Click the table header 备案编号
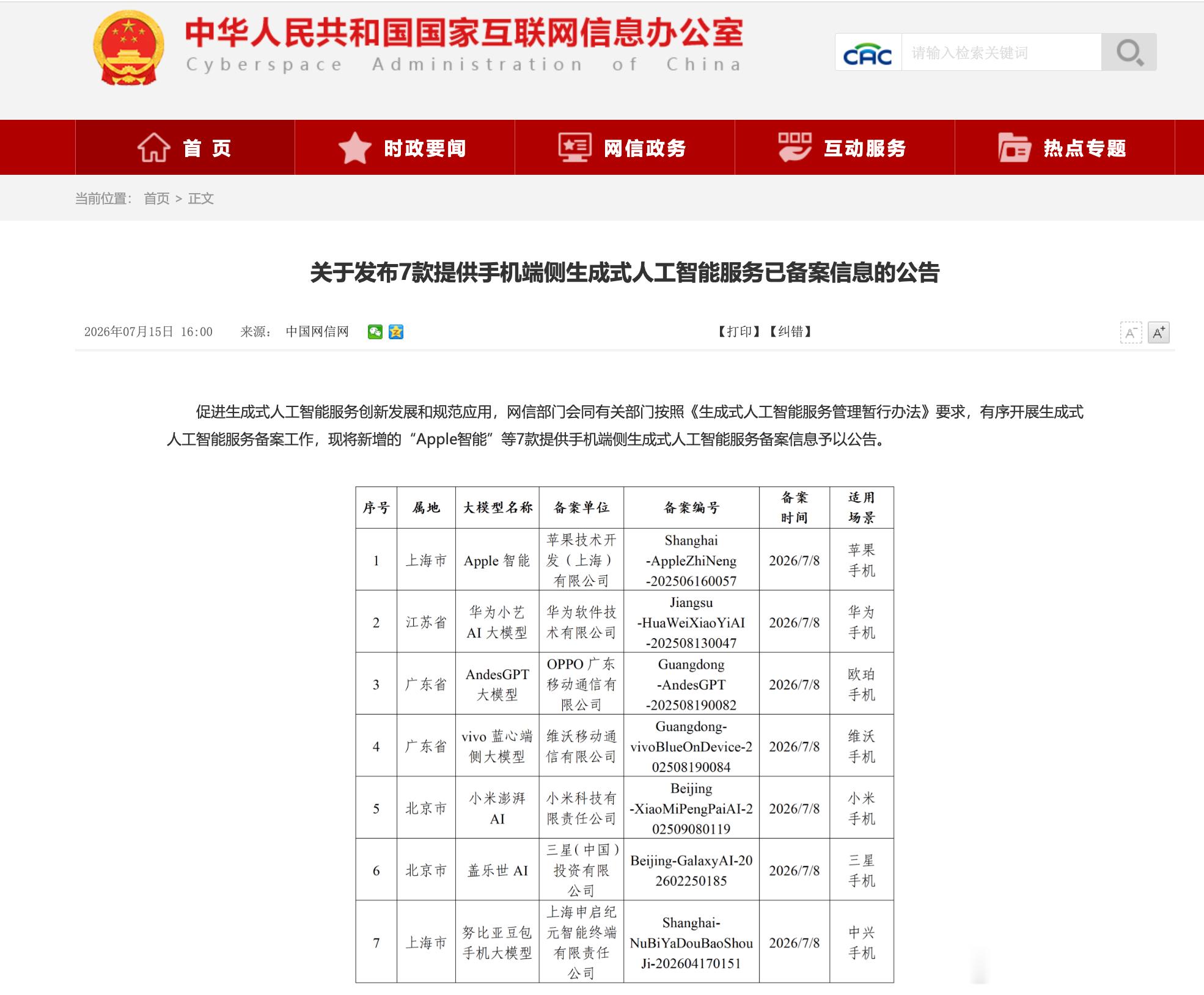 pyautogui.click(x=691, y=508)
